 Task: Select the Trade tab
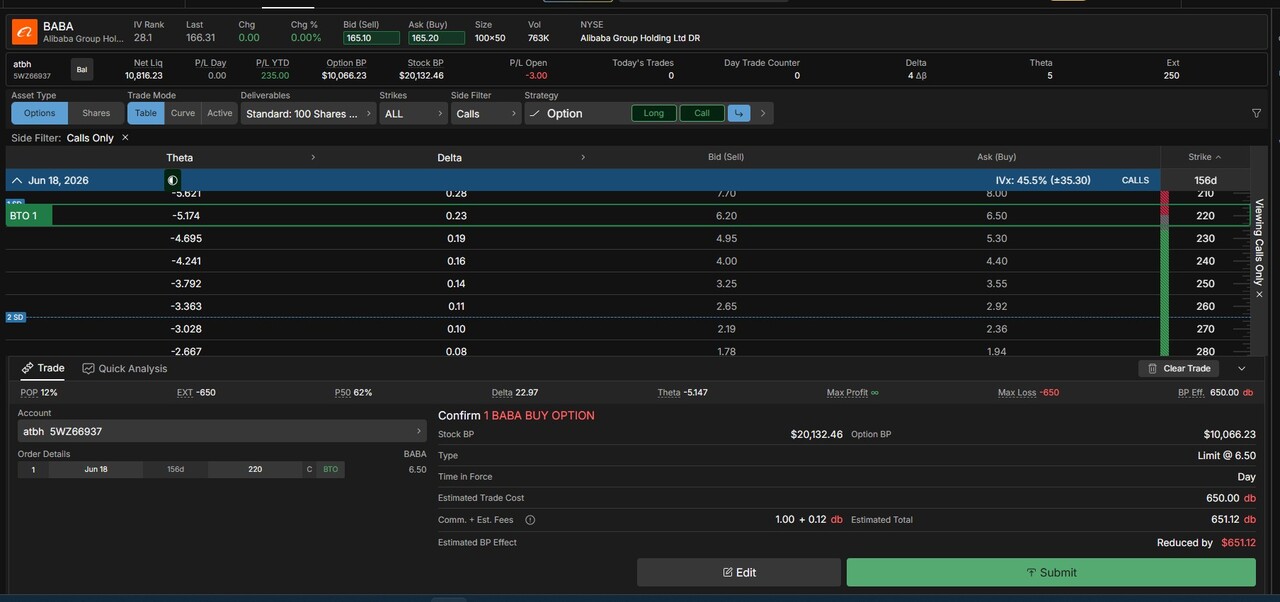coord(43,368)
